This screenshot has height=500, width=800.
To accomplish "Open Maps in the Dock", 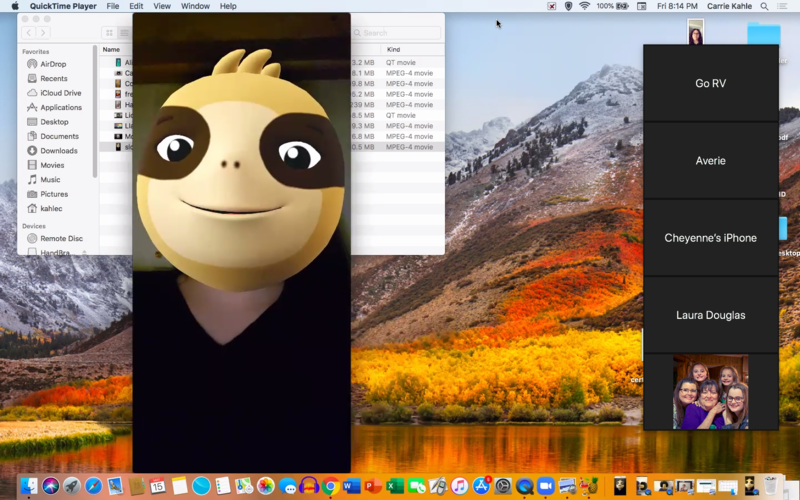I will coord(244,486).
